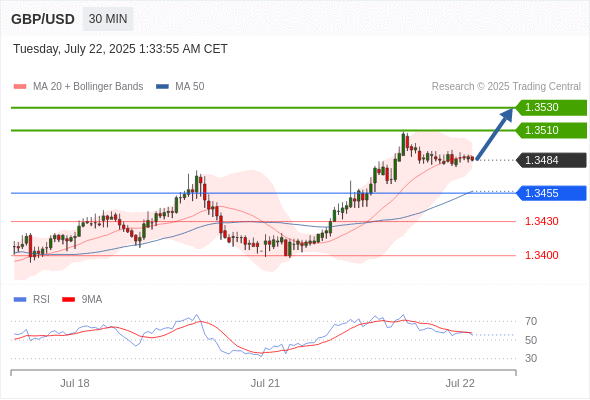Click the RSI legend label
590x400 pixels.
41,300
